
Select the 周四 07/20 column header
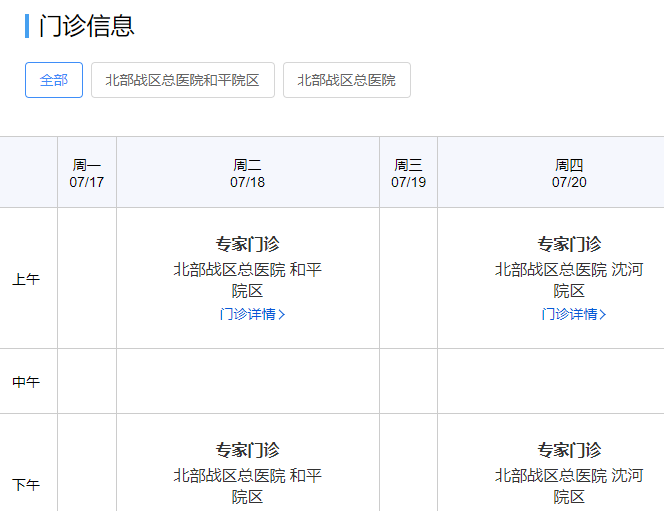569,173
